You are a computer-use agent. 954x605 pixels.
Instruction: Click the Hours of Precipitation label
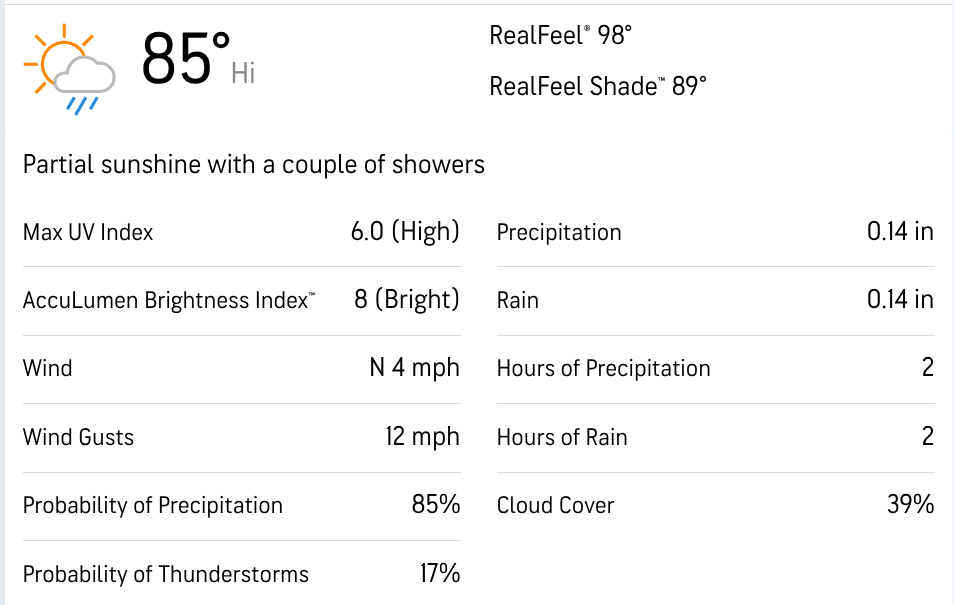pyautogui.click(x=603, y=368)
